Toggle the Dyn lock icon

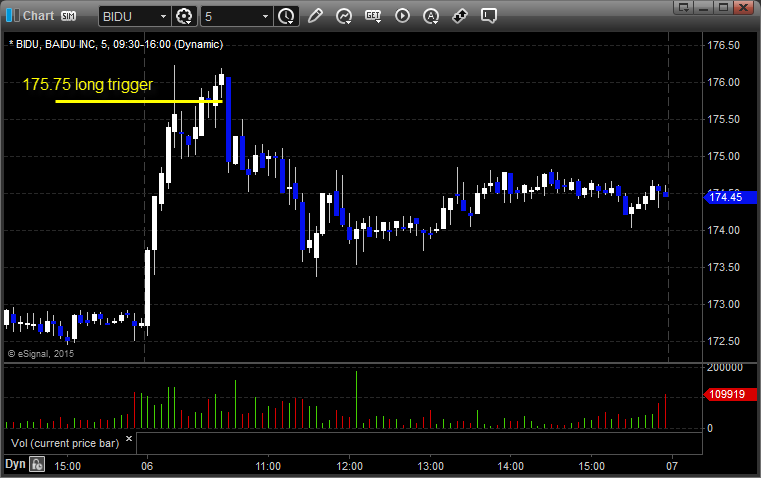click(x=36, y=464)
